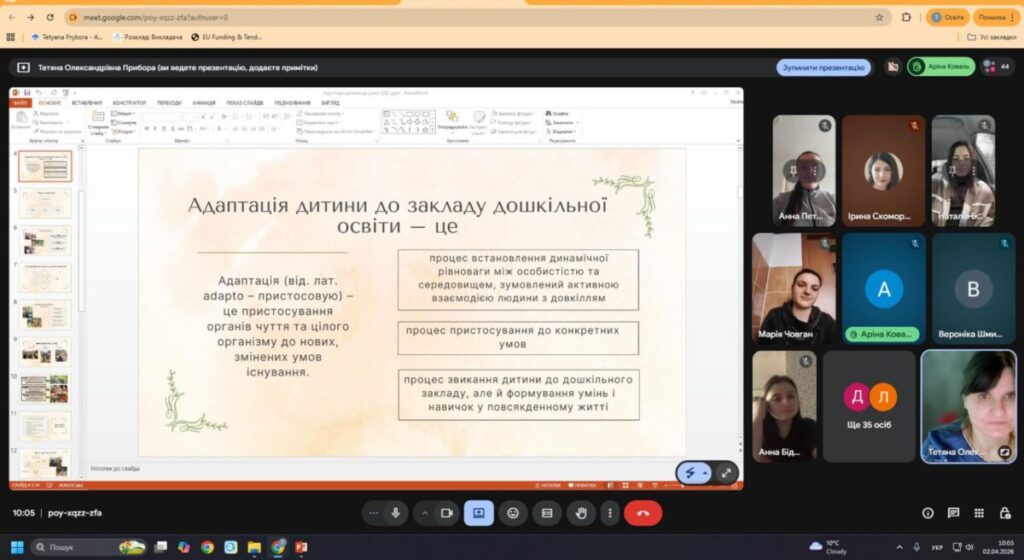Open the emoji reactions panel
1024x560 pixels.
coord(513,513)
